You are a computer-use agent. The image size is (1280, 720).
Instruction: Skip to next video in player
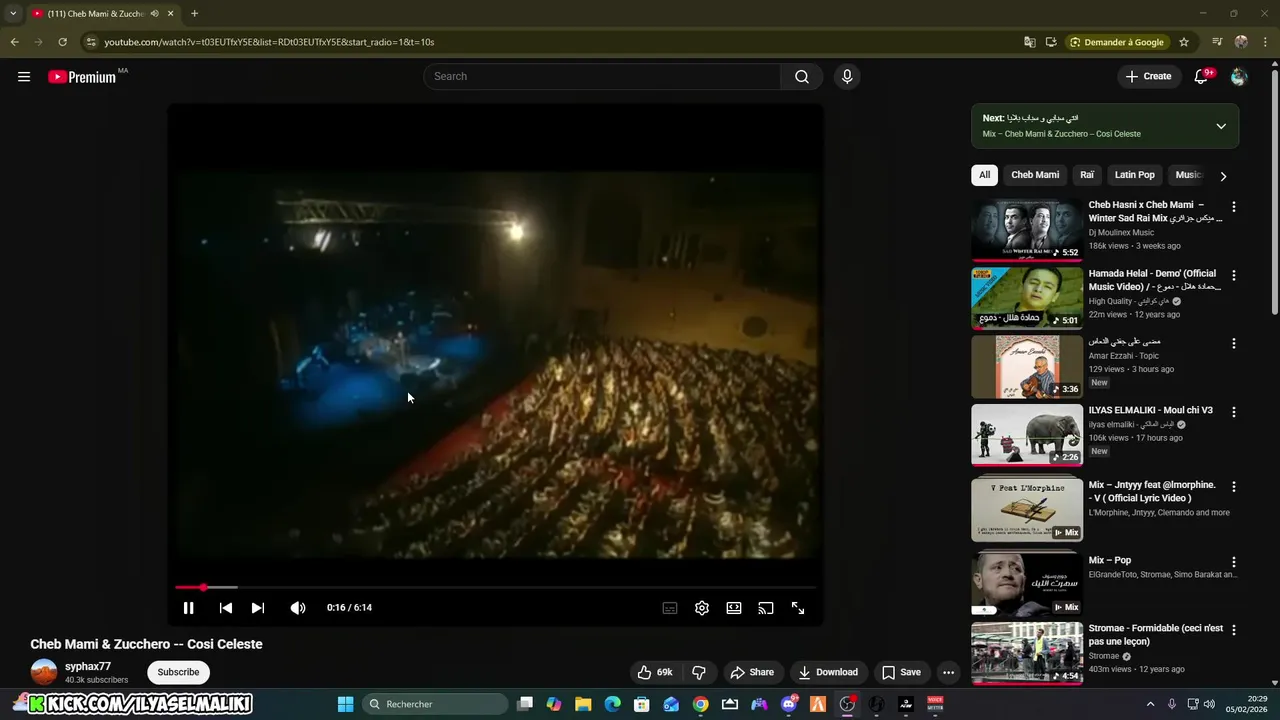tap(258, 608)
